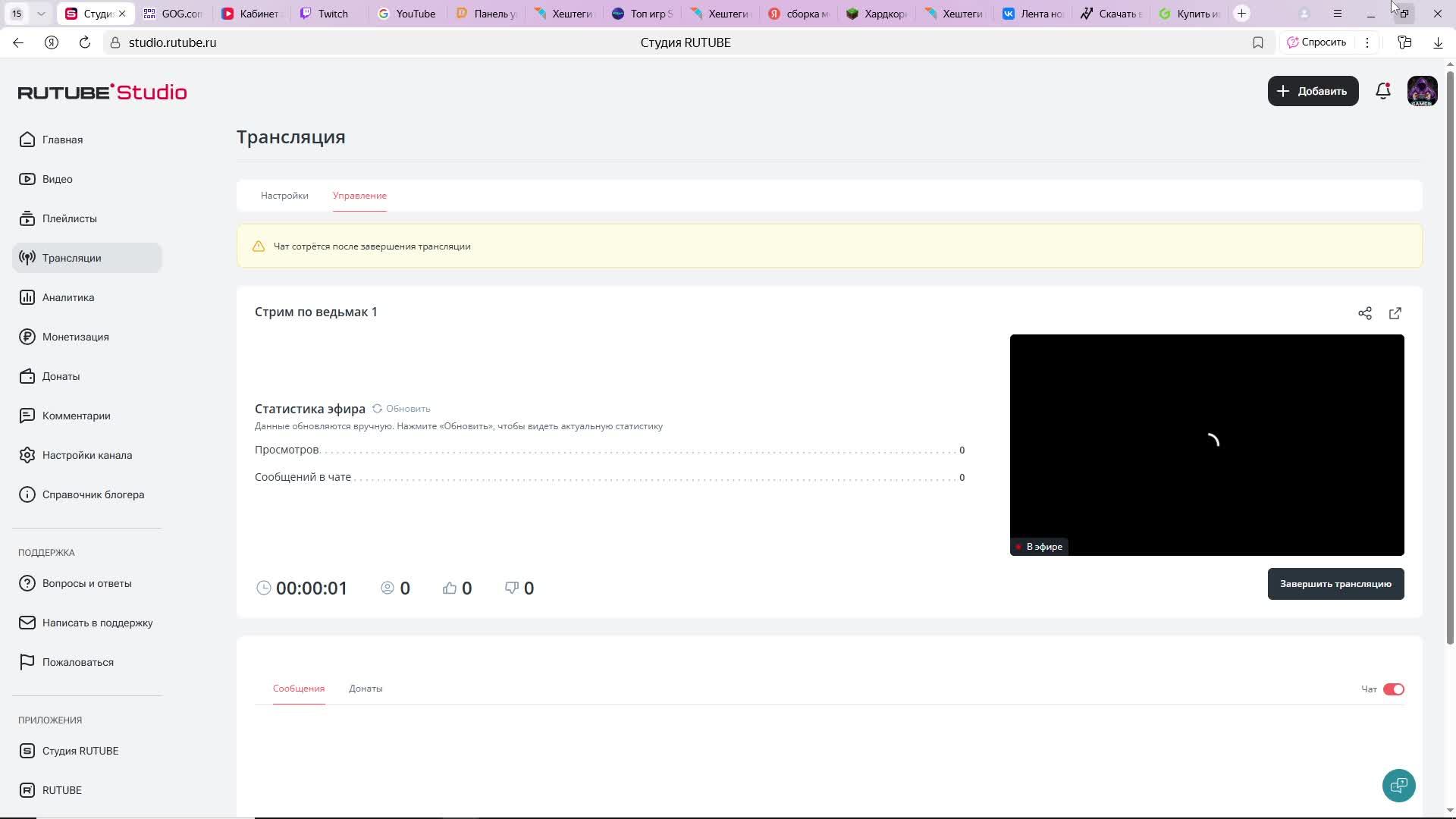Switch to Настройки tab

[x=284, y=196]
